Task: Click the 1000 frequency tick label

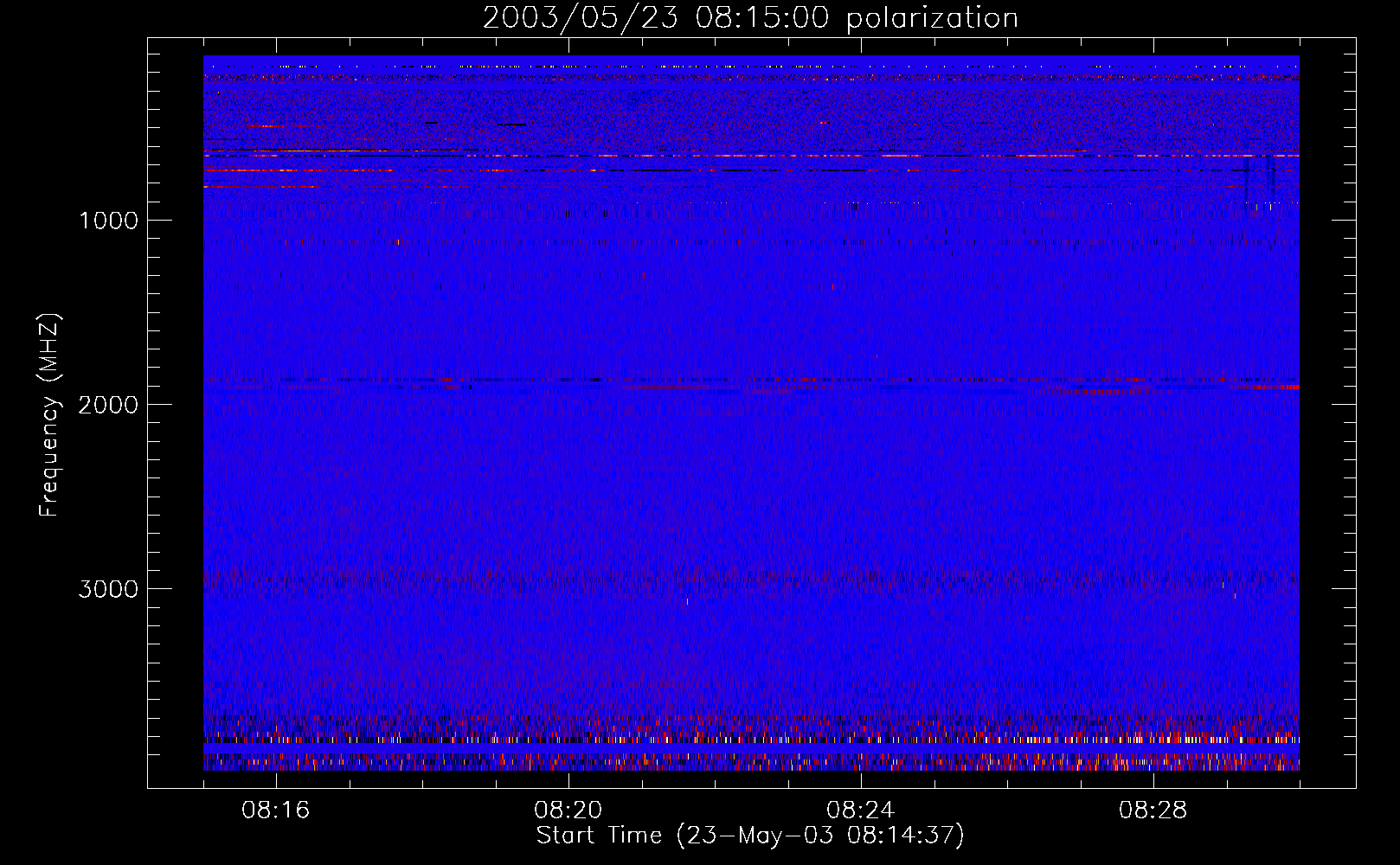Action: [108, 221]
